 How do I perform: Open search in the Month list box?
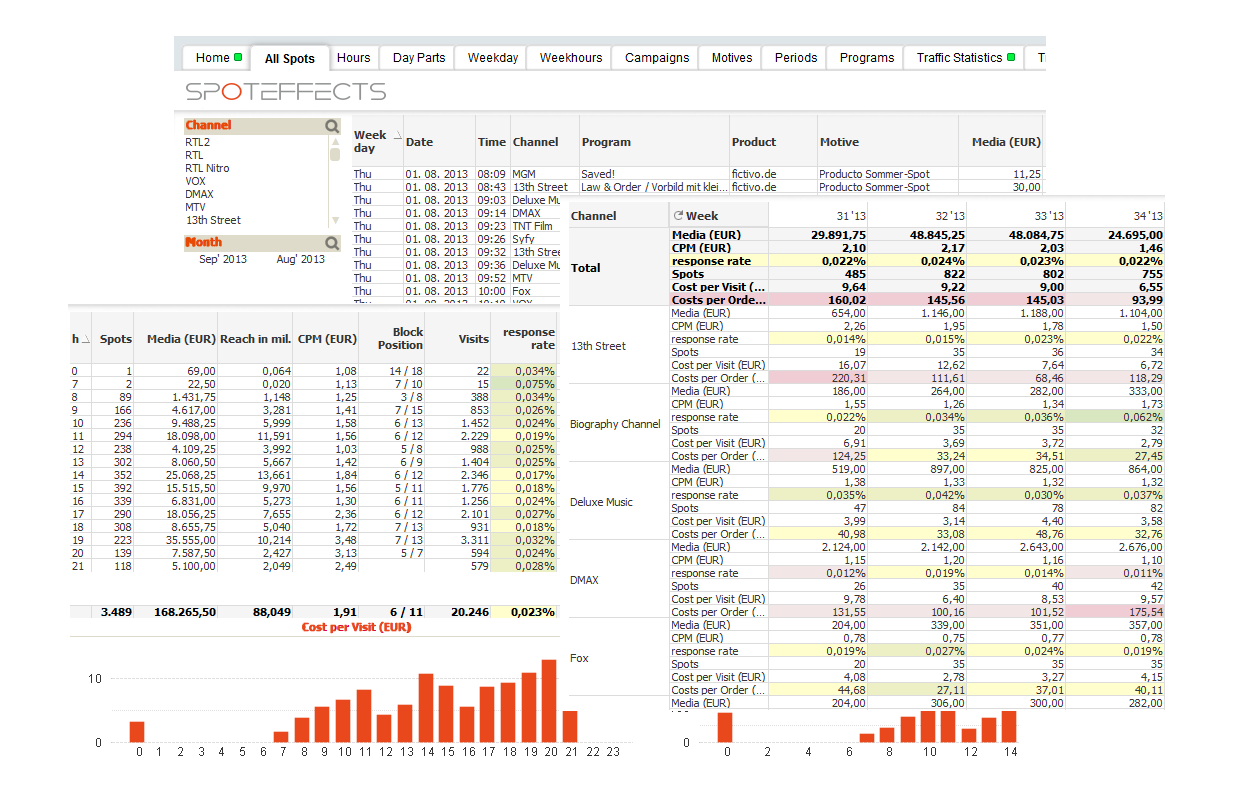[x=332, y=243]
